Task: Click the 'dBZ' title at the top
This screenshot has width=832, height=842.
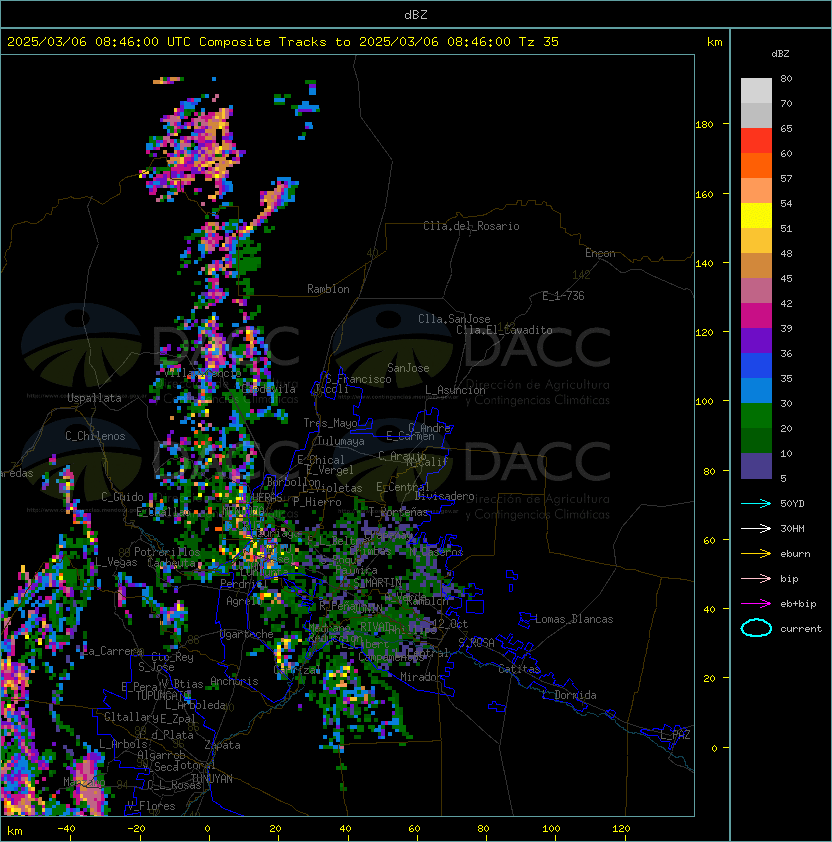Action: pyautogui.click(x=416, y=14)
